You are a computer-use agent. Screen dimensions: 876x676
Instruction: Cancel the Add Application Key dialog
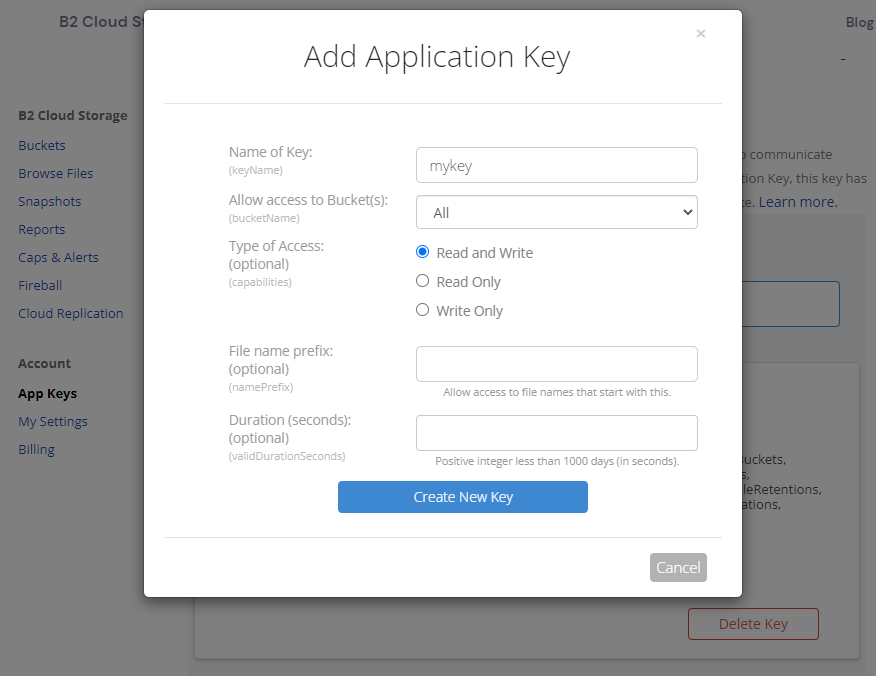click(677, 567)
